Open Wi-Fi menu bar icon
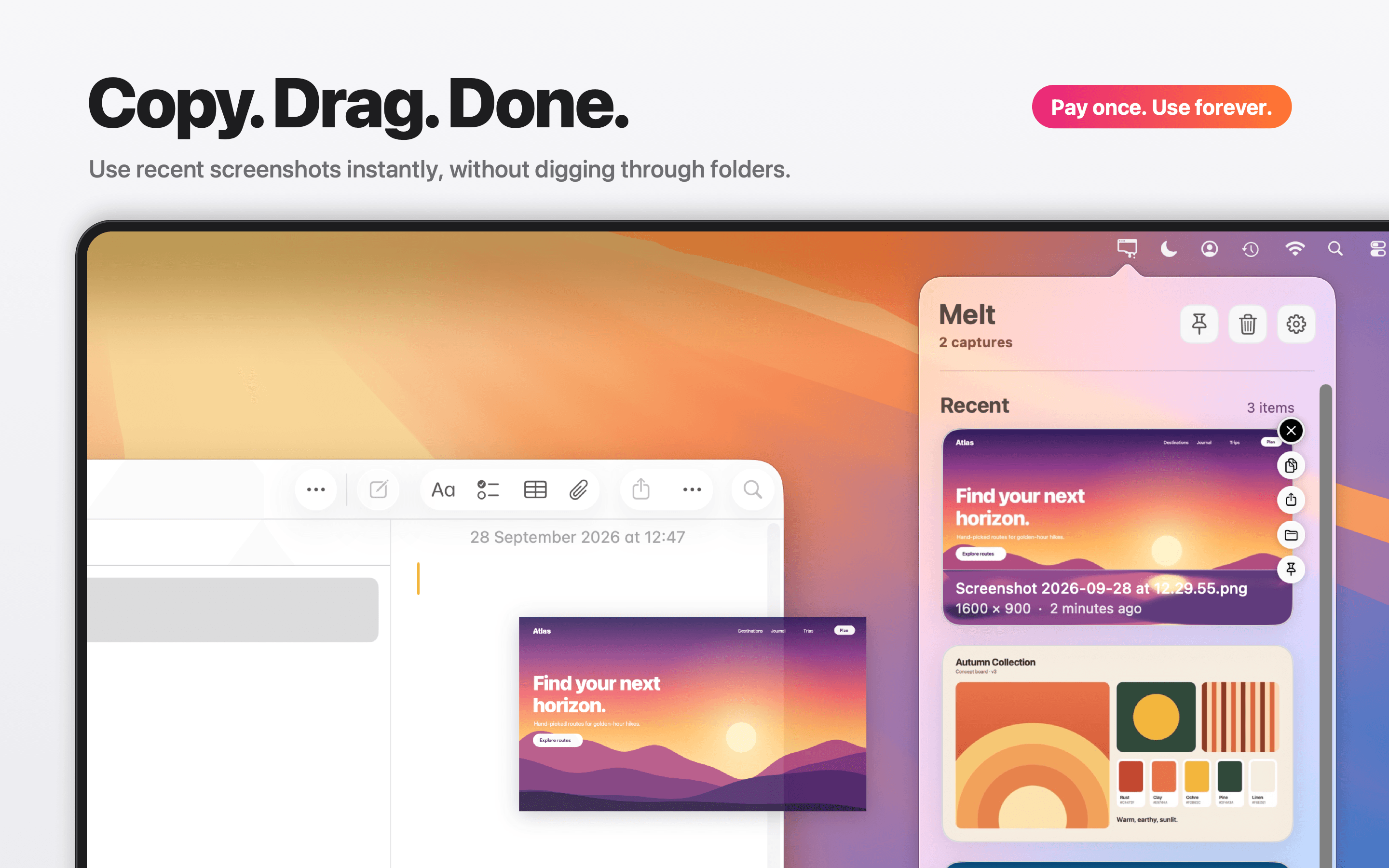Image resolution: width=1389 pixels, height=868 pixels. point(1295,248)
